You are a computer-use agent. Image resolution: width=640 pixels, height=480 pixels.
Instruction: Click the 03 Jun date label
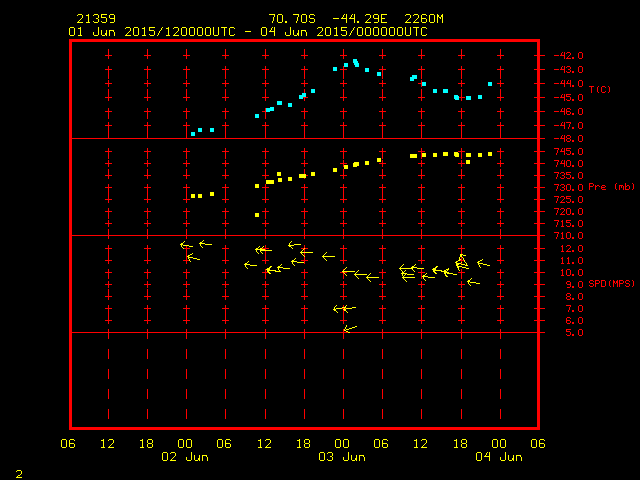tap(342, 457)
